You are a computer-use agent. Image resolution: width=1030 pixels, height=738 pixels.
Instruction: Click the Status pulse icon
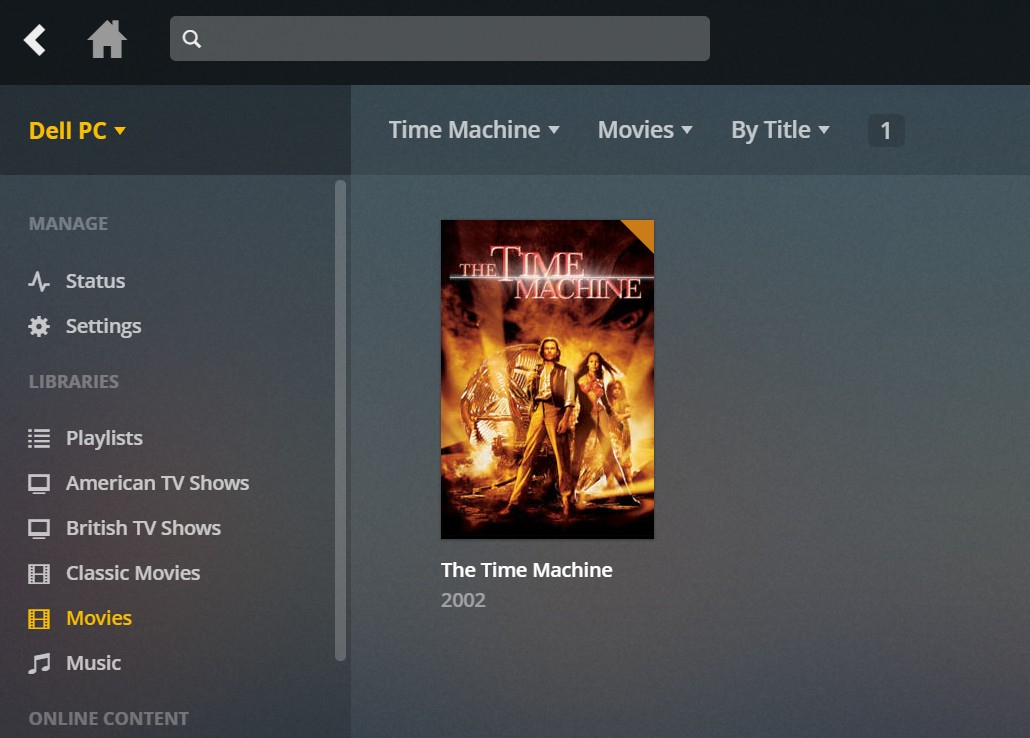(x=39, y=281)
